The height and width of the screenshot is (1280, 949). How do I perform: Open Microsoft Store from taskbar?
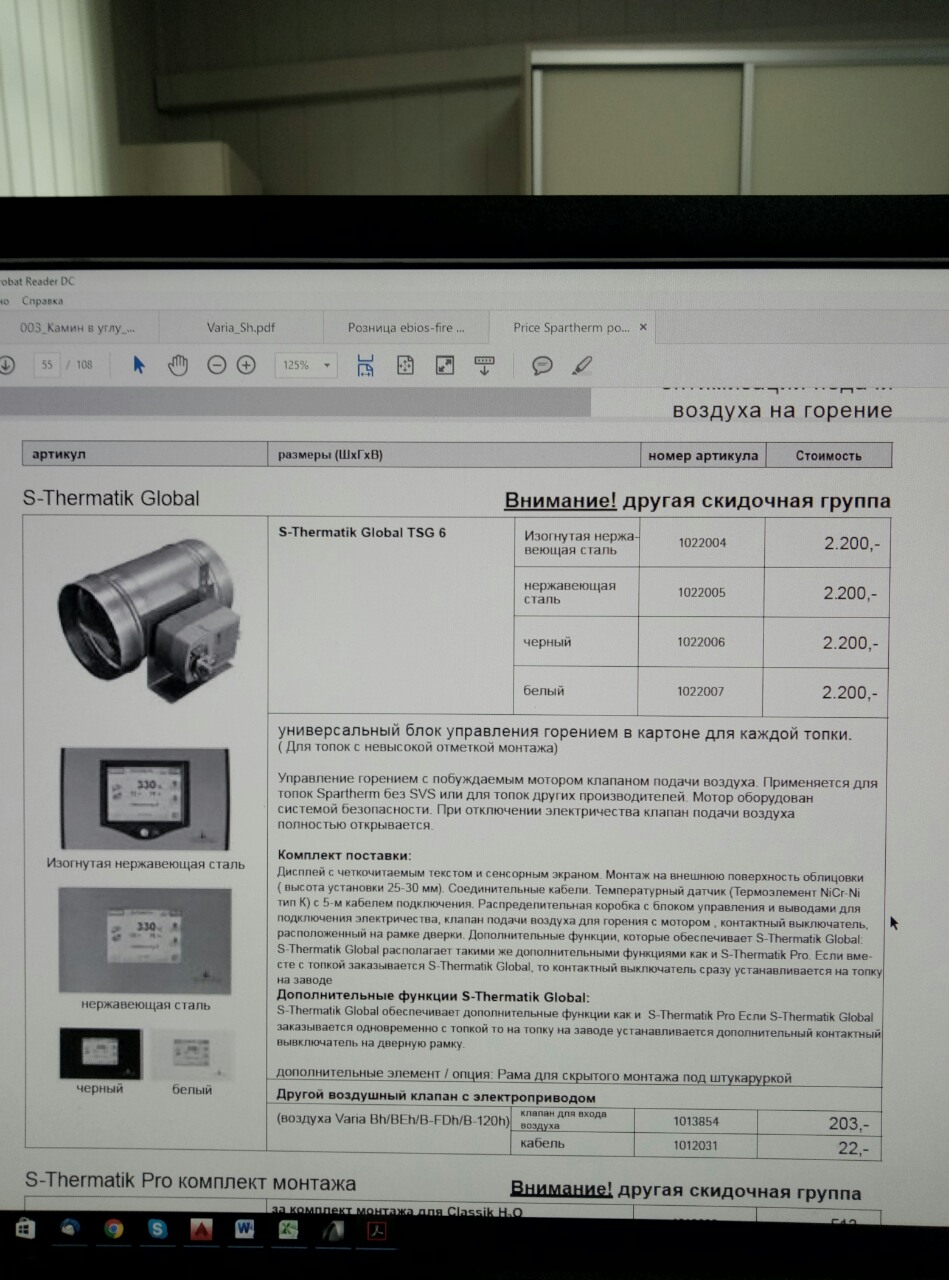[x=25, y=1229]
